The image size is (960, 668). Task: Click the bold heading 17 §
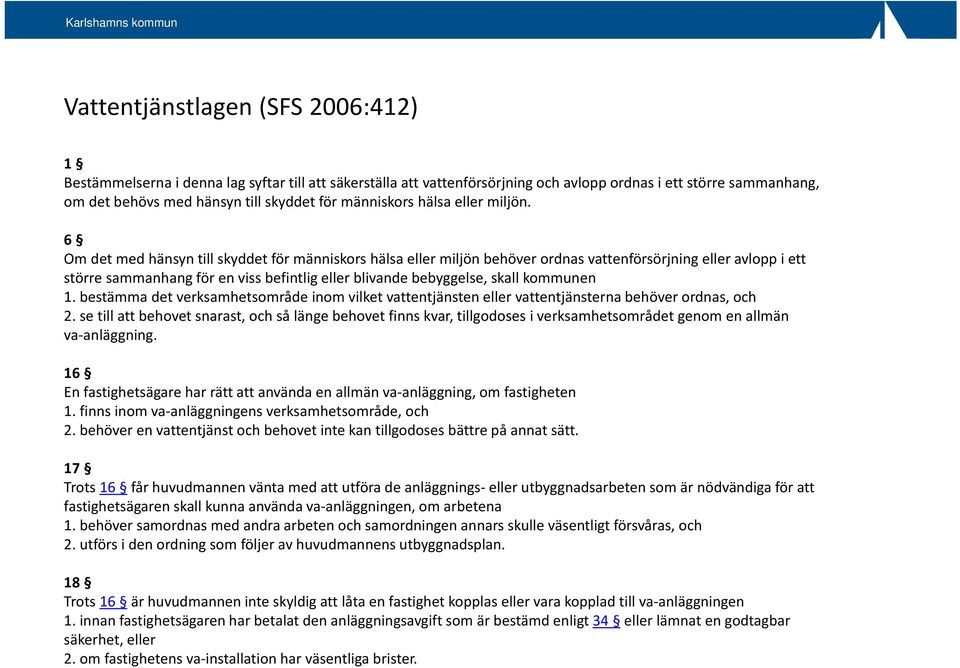tap(77, 468)
